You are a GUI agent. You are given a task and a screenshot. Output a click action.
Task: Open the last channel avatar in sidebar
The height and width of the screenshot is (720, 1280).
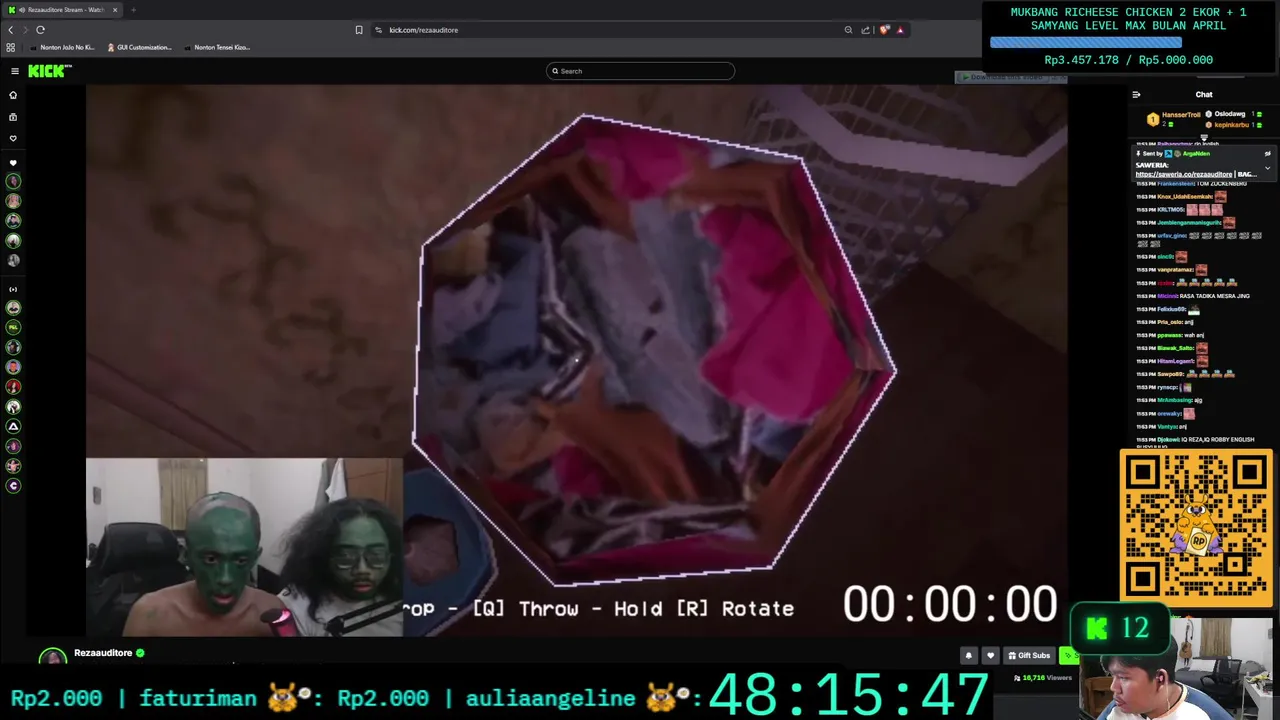coord(13,486)
